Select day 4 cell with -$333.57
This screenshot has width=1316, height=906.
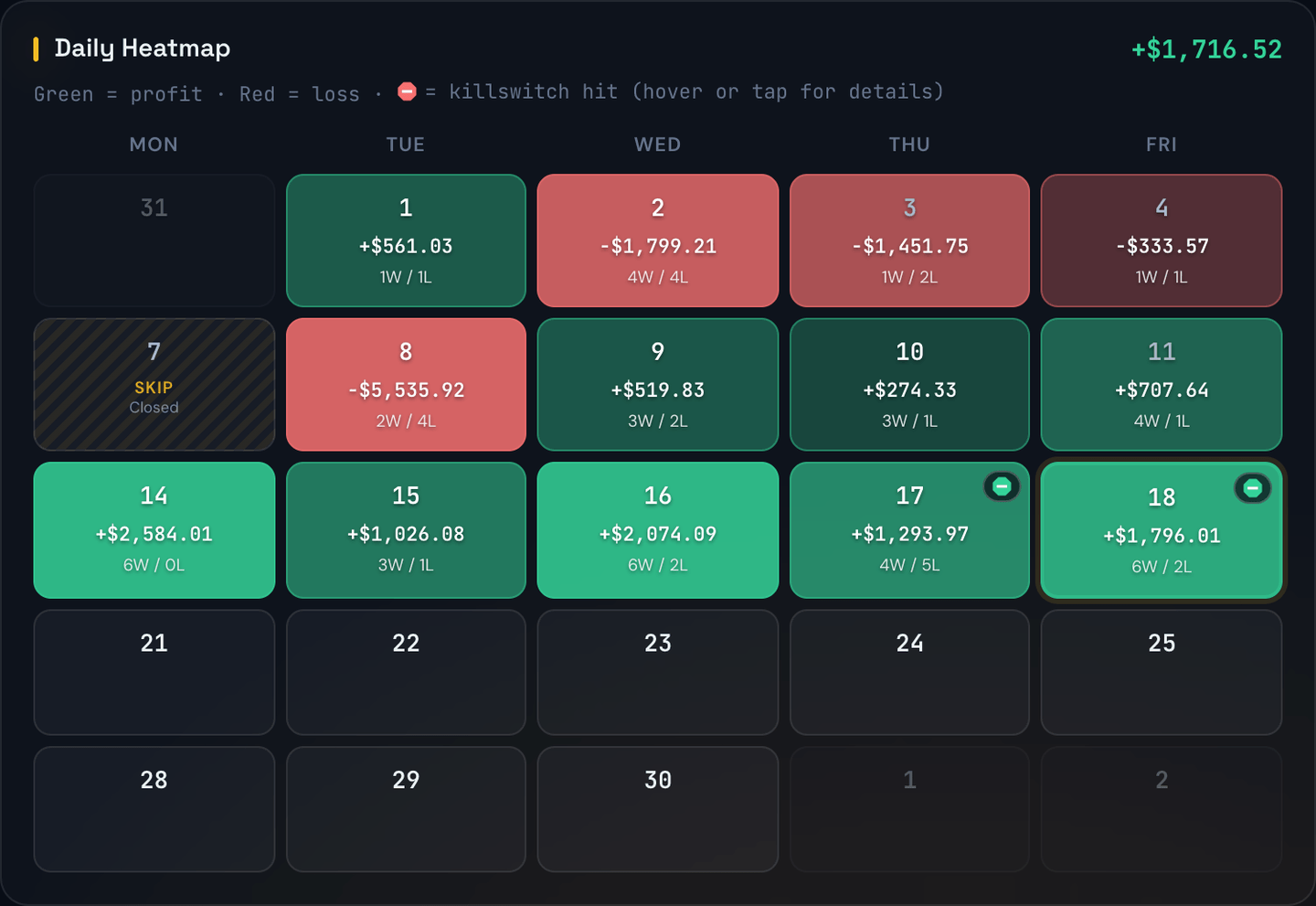1162,240
